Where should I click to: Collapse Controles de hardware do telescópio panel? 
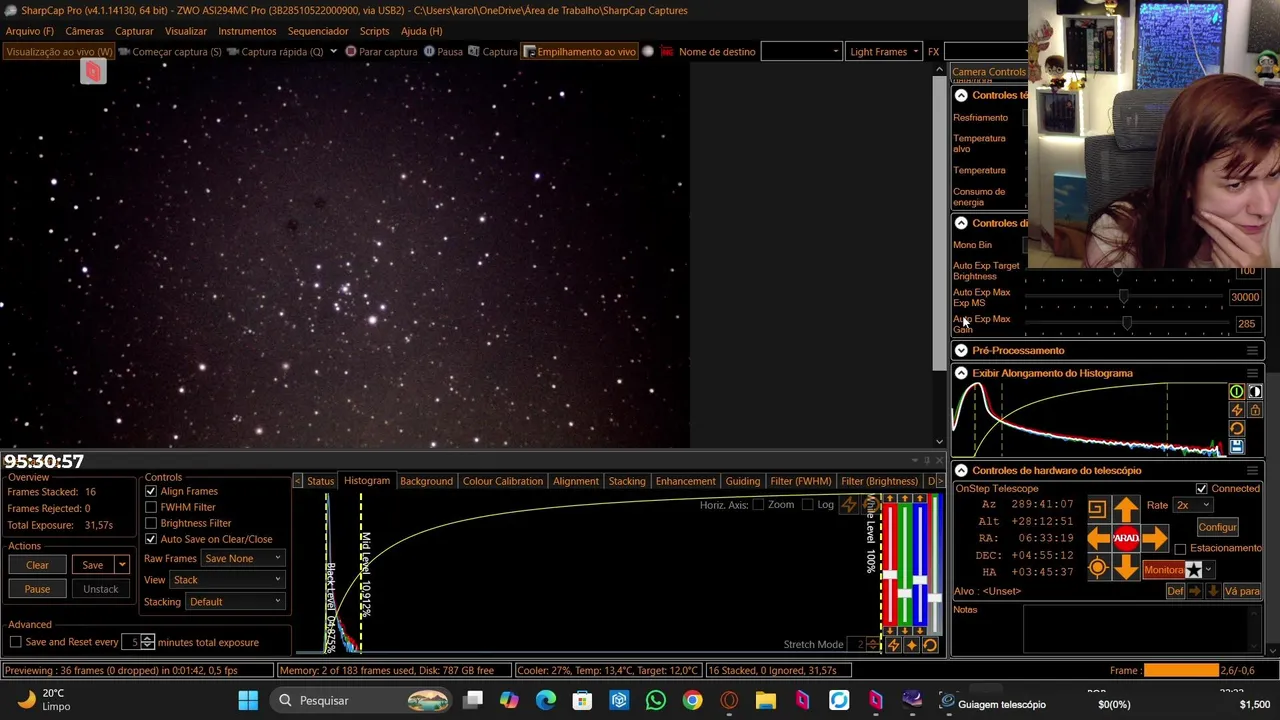pos(961,470)
